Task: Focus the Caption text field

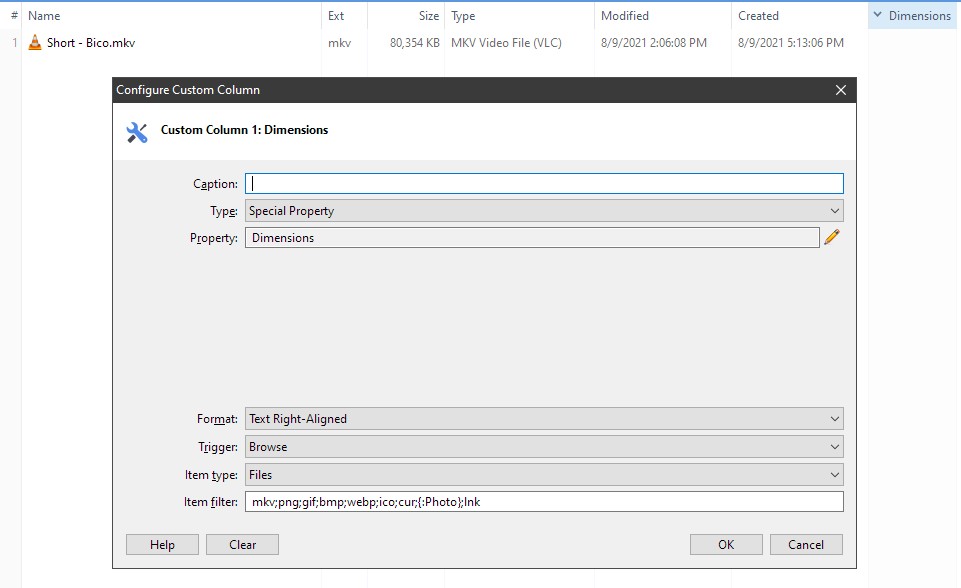Action: coord(544,184)
